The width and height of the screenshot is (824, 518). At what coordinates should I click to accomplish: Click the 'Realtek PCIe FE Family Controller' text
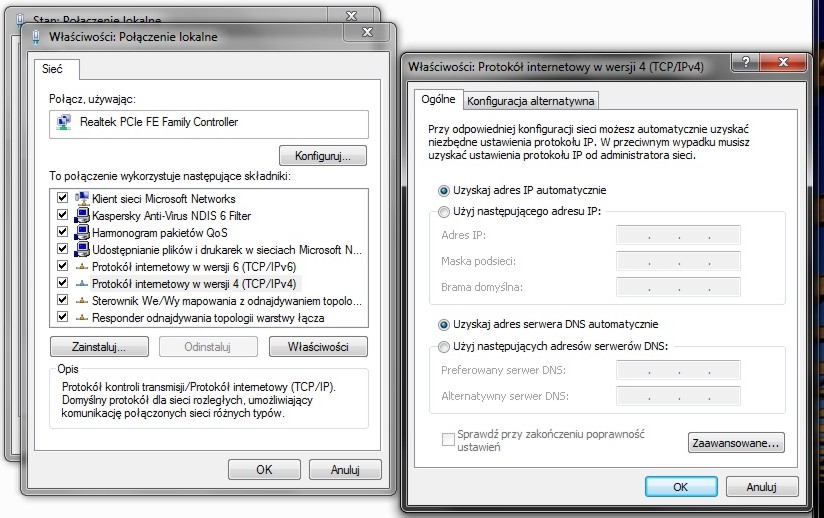[159, 122]
